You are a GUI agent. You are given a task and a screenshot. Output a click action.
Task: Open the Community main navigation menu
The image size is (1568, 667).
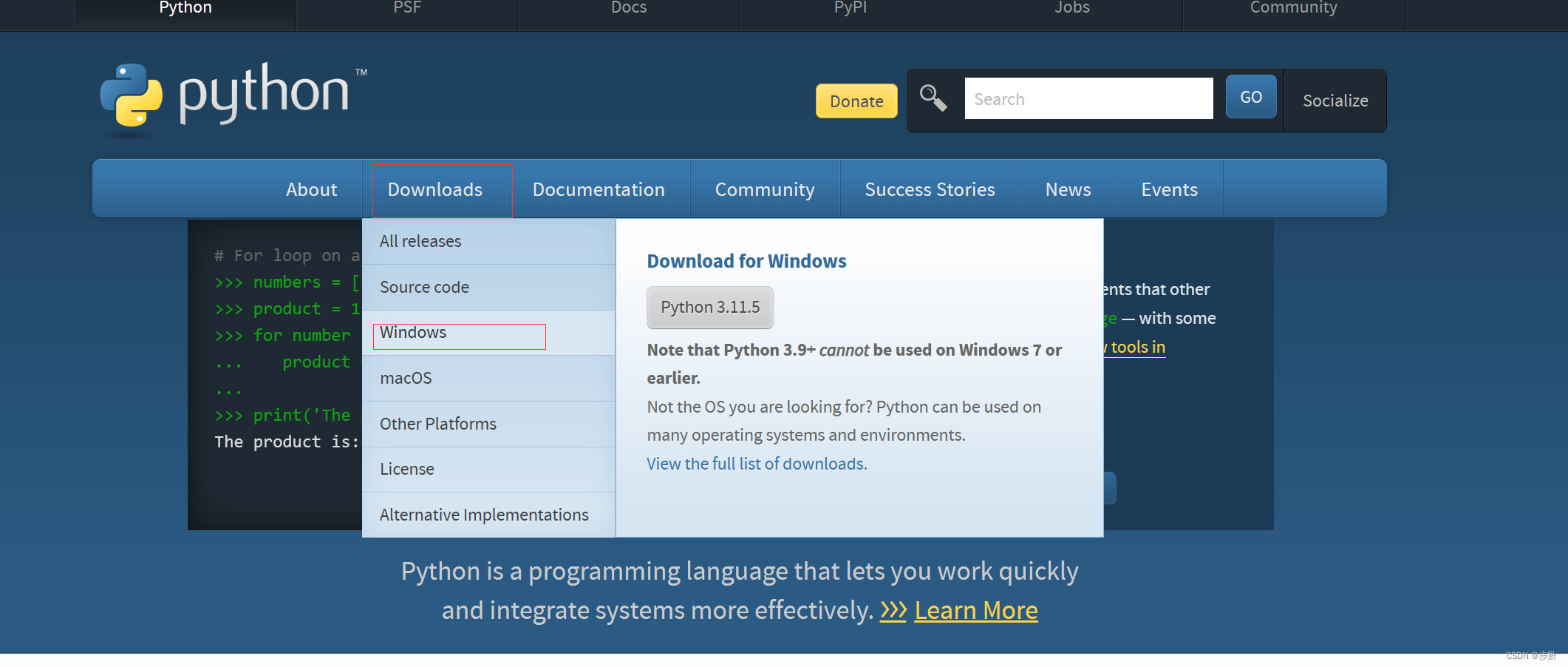(x=765, y=189)
